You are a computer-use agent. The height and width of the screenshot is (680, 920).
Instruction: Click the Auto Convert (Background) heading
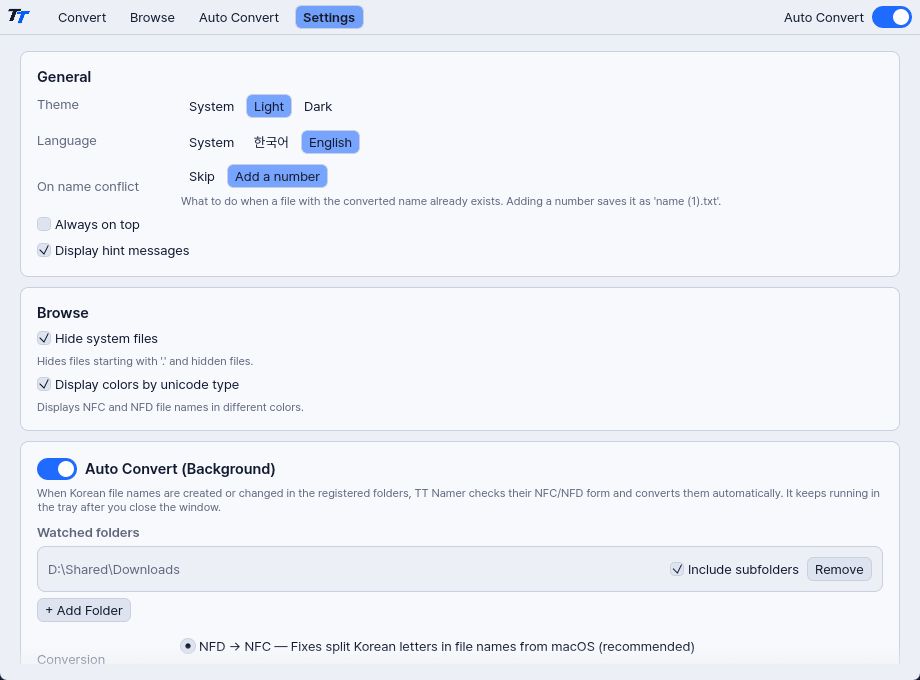click(x=180, y=469)
